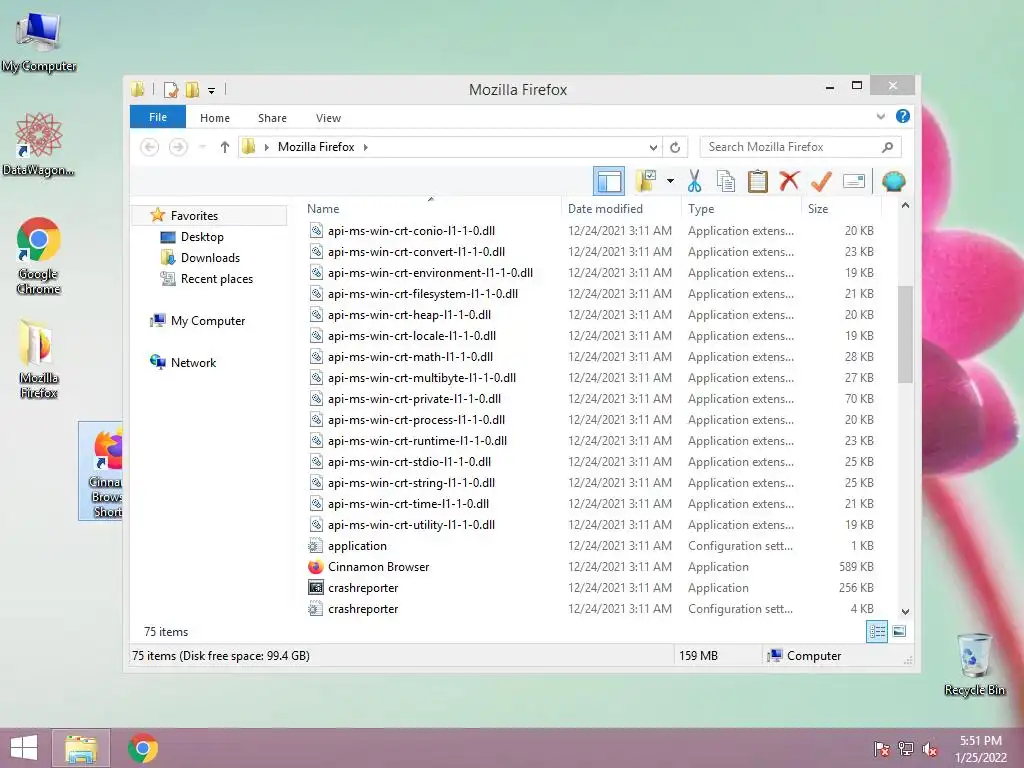
Task: Select the Recycle Bin desktop icon
Action: (974, 664)
